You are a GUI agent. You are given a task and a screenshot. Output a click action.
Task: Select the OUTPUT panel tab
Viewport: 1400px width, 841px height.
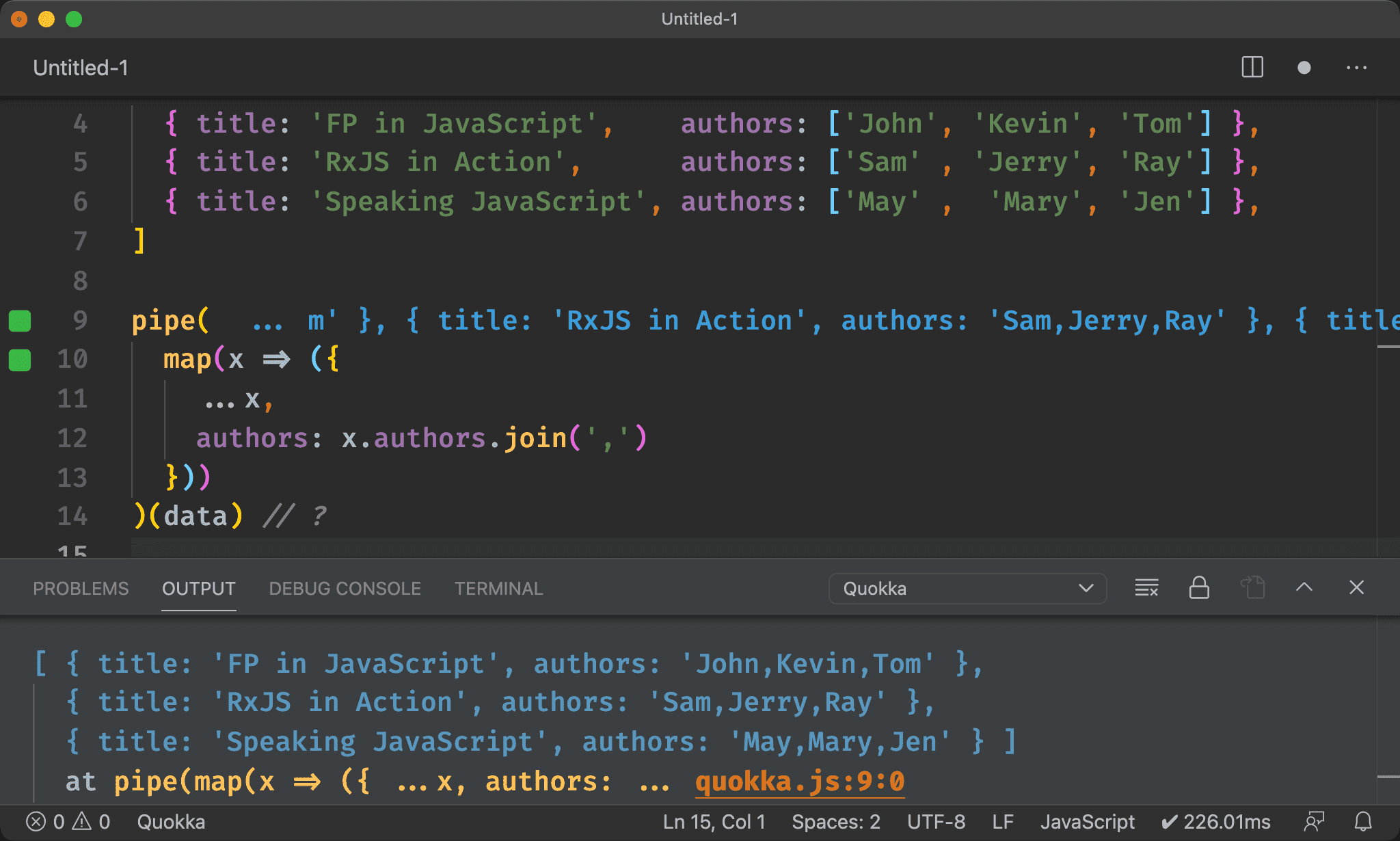[199, 589]
